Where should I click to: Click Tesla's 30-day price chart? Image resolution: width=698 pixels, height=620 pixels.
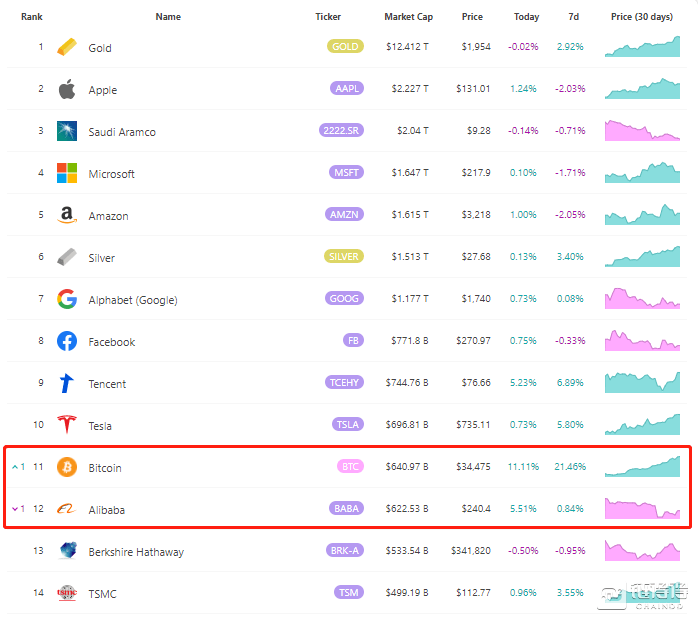[x=642, y=424]
